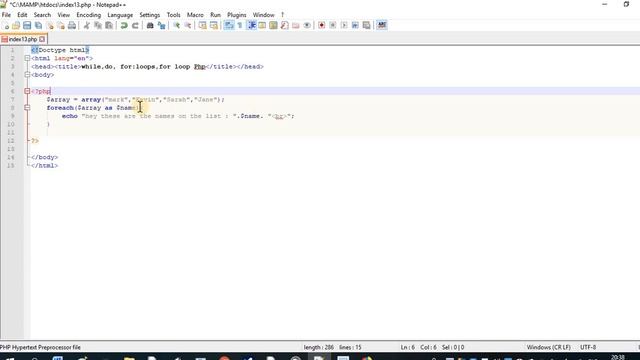Image resolution: width=640 pixels, height=360 pixels.
Task: Open the ? help menu
Action: click(x=282, y=15)
